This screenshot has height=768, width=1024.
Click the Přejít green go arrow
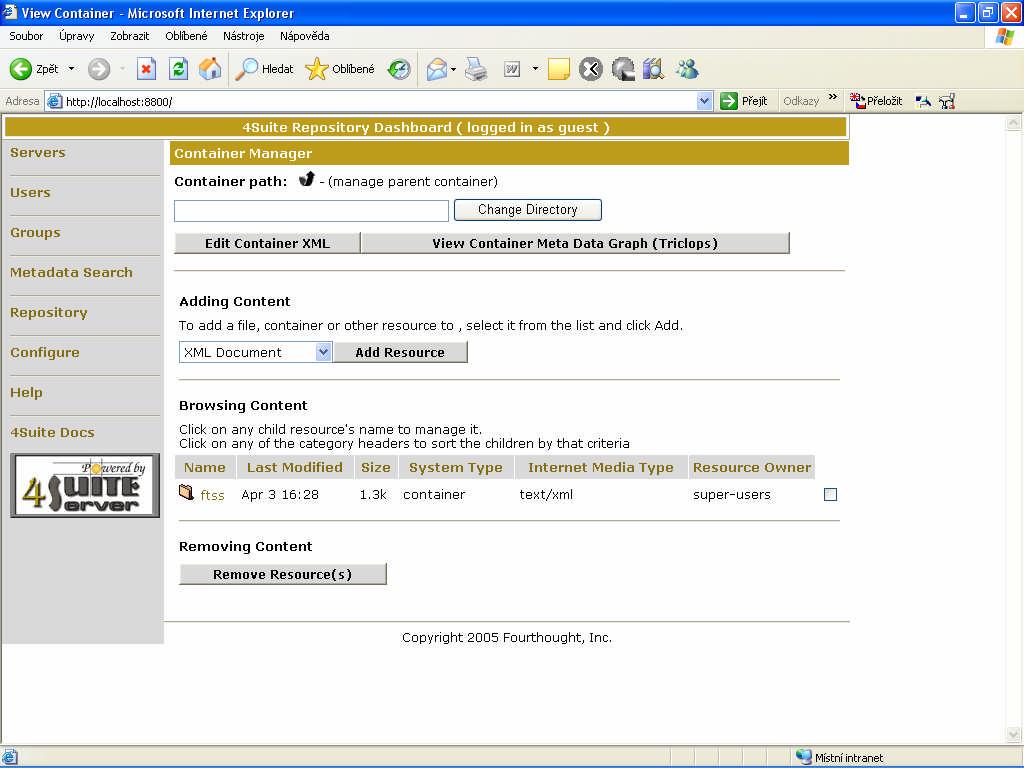pos(729,101)
